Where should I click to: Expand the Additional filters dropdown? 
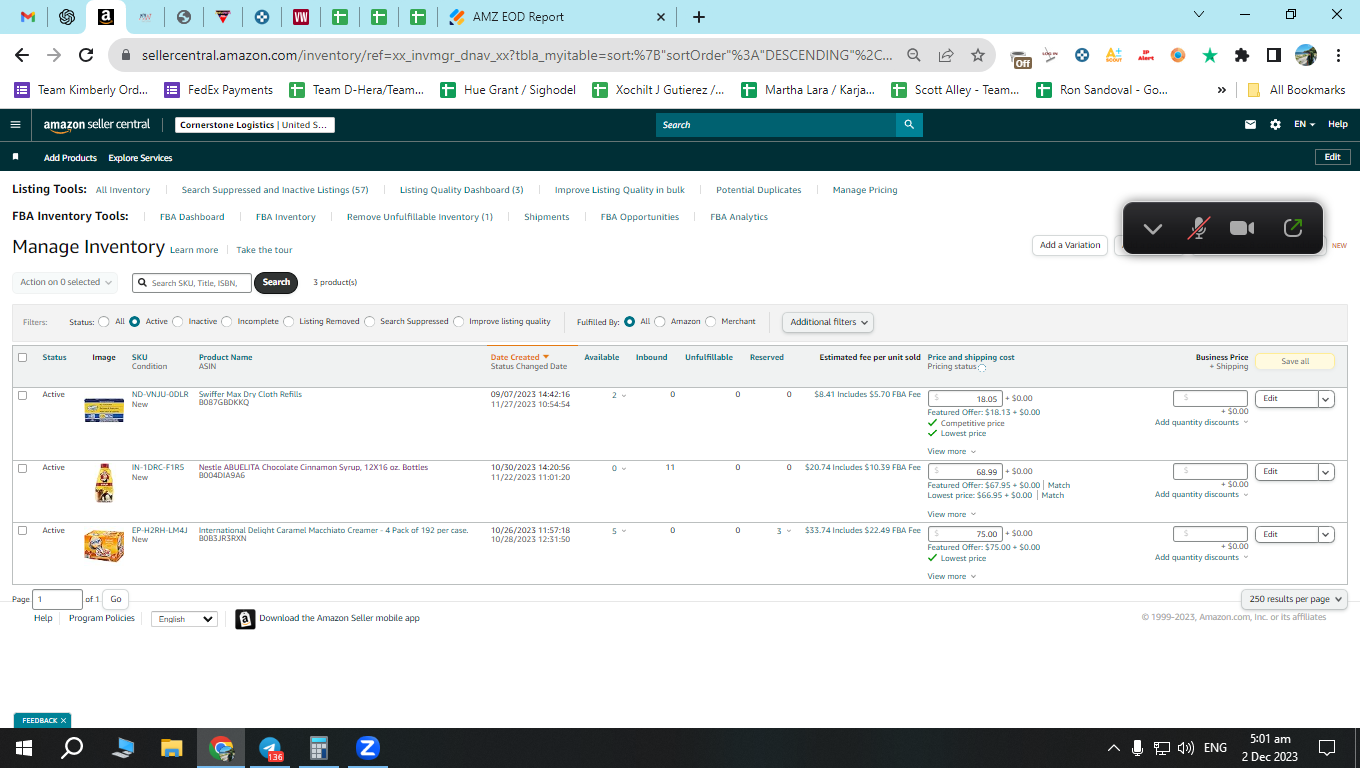828,322
